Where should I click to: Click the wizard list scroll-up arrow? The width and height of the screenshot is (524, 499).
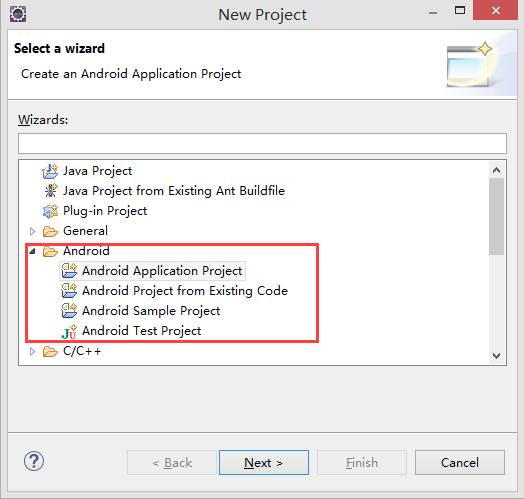click(497, 170)
